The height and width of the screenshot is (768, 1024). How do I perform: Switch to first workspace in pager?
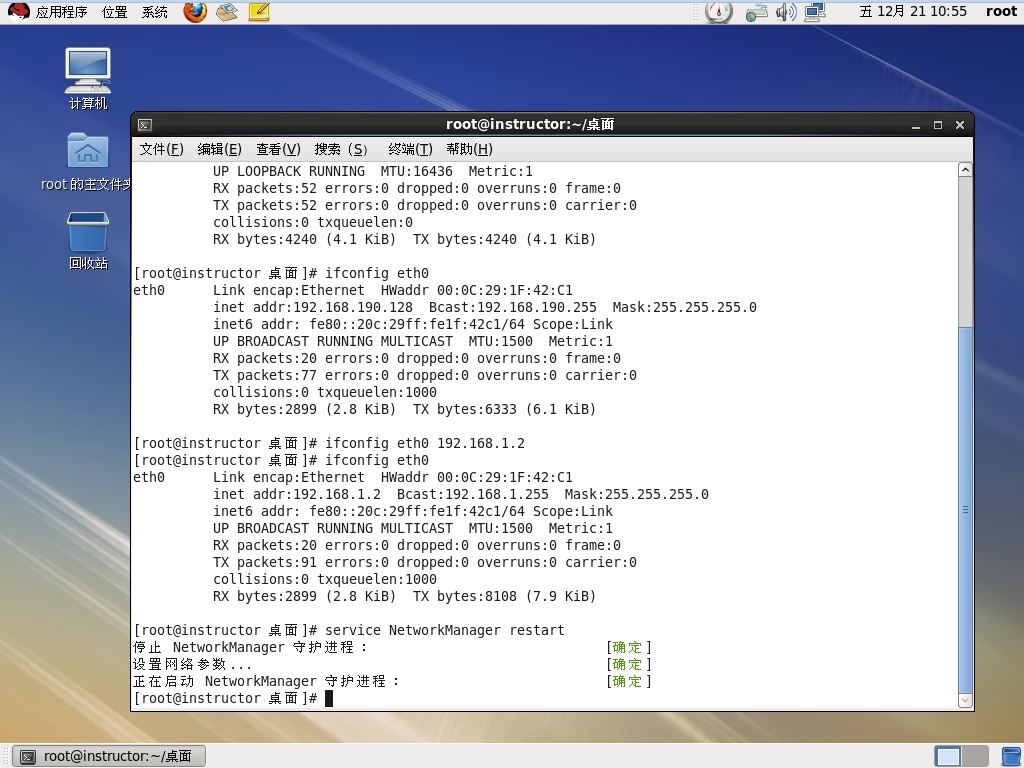point(948,756)
